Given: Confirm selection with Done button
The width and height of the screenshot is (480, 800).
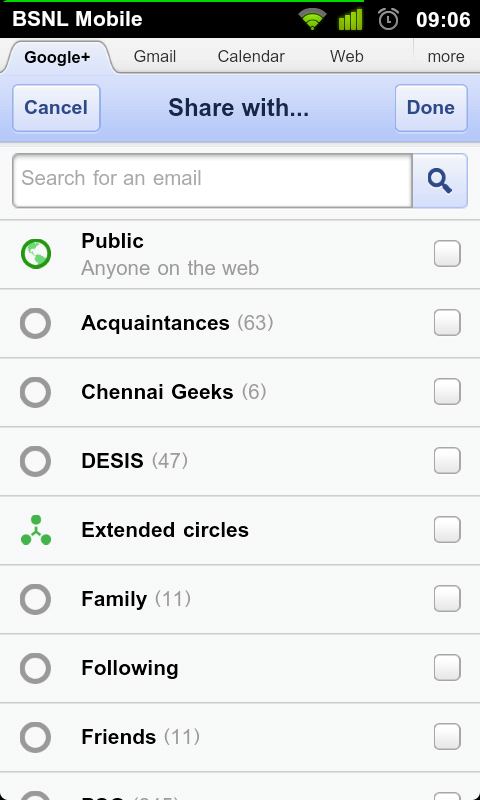Looking at the screenshot, I should click(431, 108).
